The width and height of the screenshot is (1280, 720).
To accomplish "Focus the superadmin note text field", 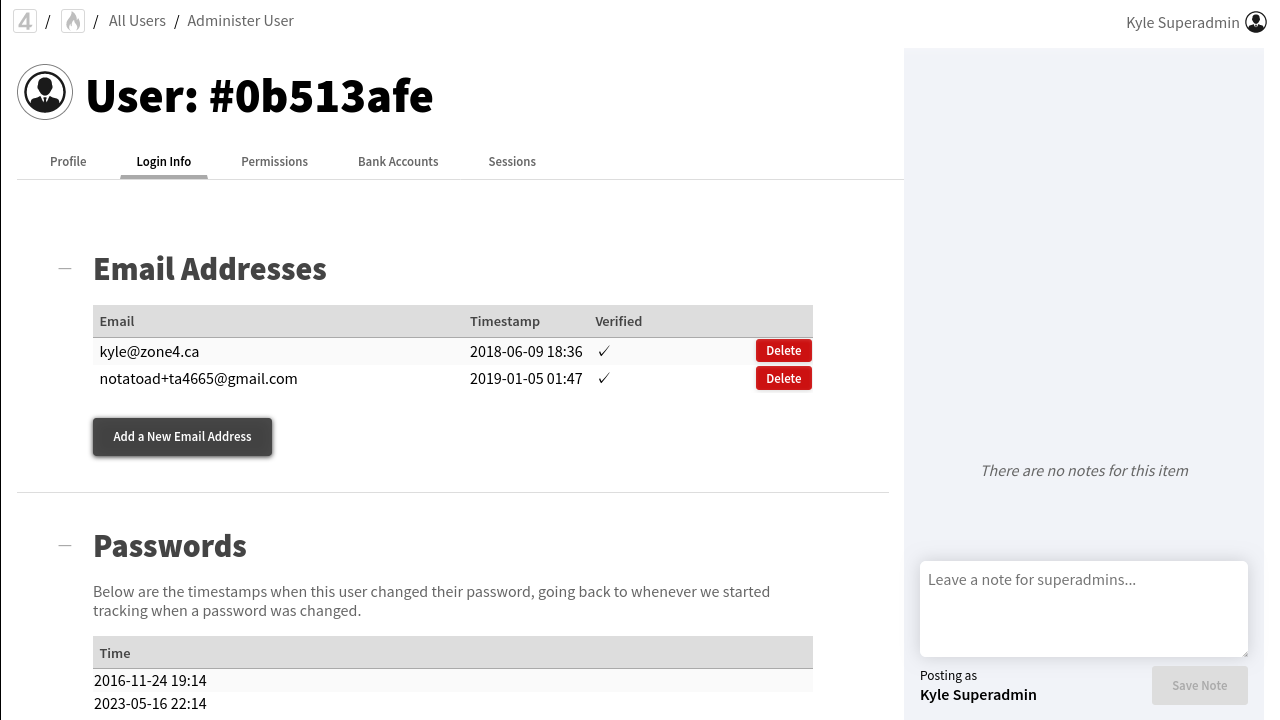I will pyautogui.click(x=1083, y=608).
